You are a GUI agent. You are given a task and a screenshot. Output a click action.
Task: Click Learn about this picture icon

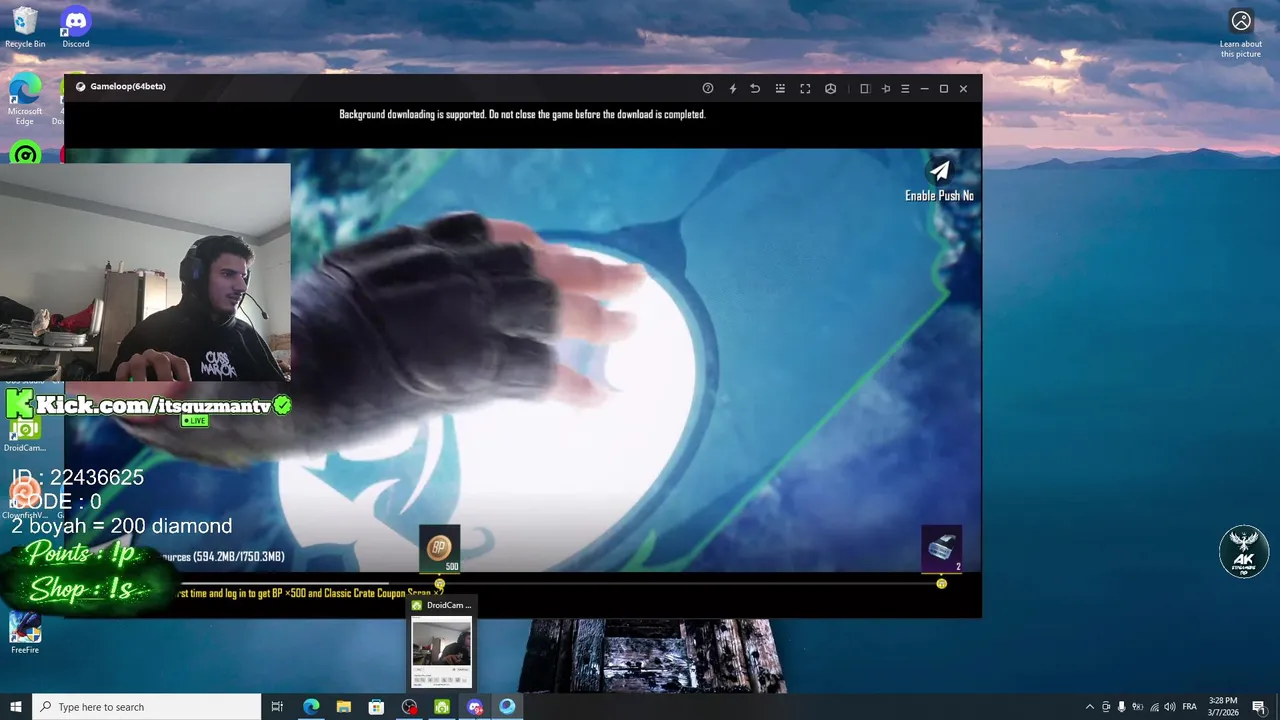point(1241,33)
